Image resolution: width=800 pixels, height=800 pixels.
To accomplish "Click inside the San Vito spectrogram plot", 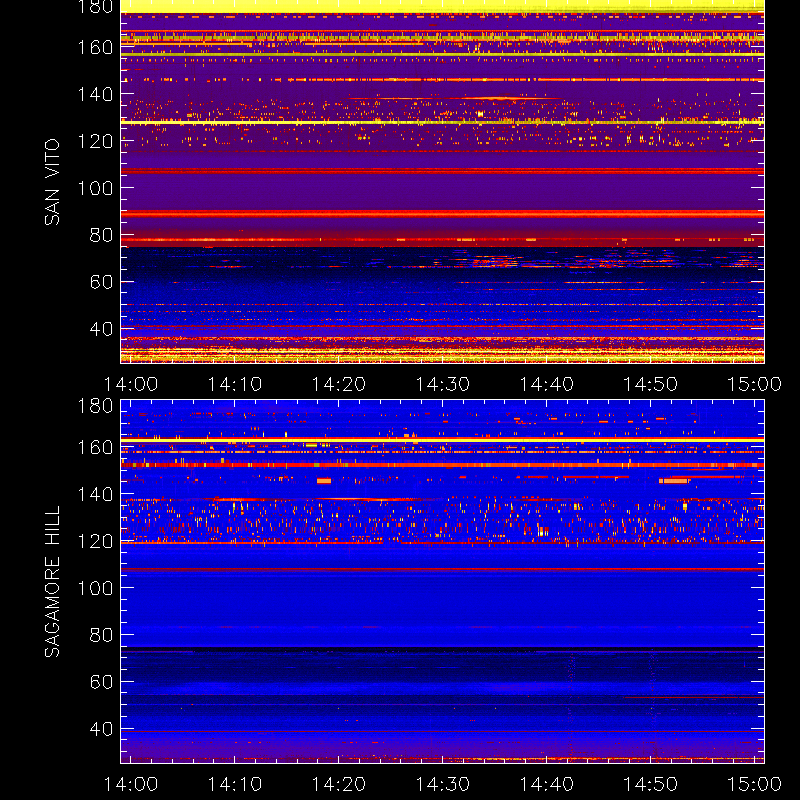I will [x=442, y=182].
